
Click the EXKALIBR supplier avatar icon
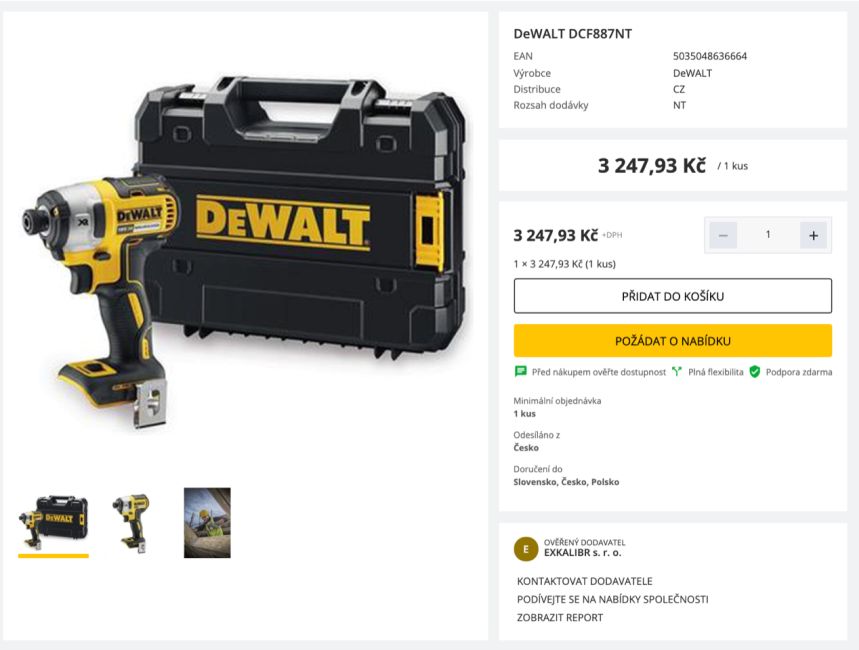[x=526, y=549]
